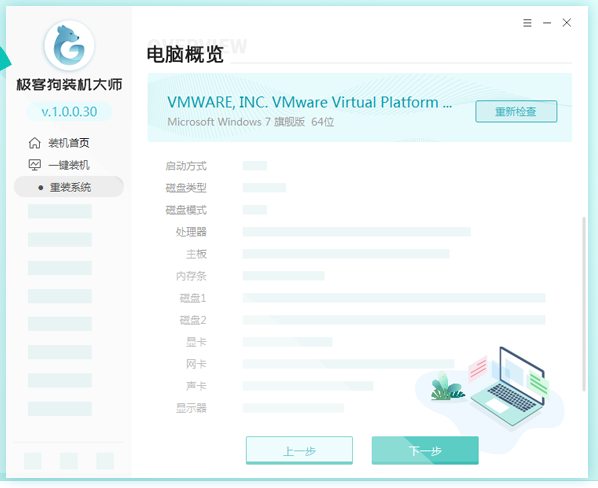
Task: Minimize the window with the dash icon
Action: pyautogui.click(x=547, y=23)
